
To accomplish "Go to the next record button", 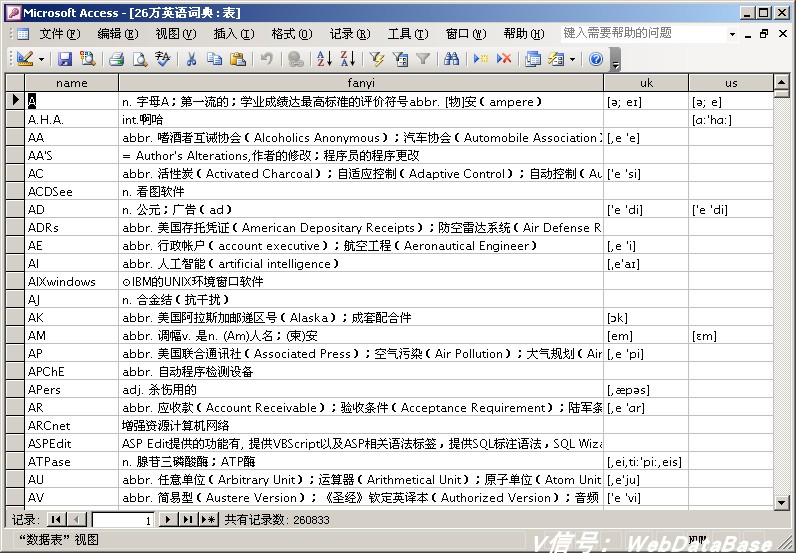I will pos(168,519).
